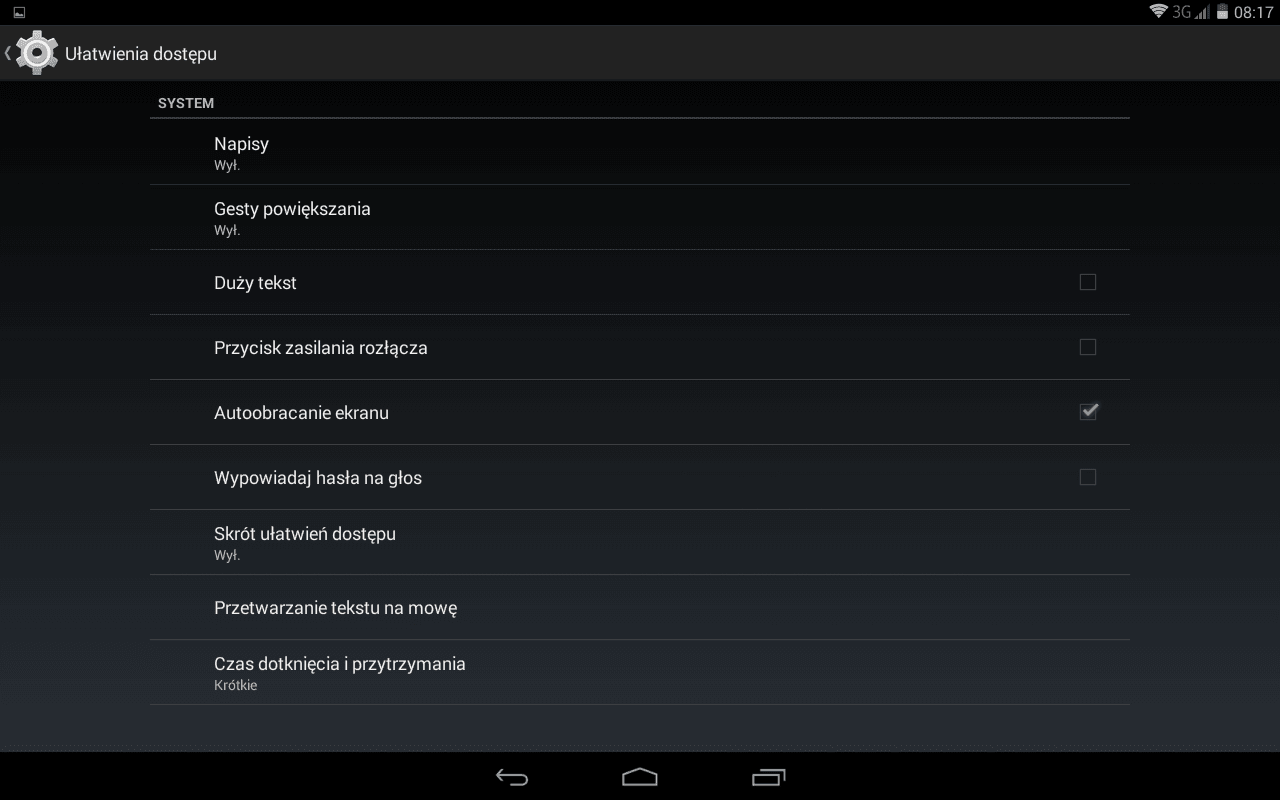Tap the Android home navigation button
The width and height of the screenshot is (1280, 800).
coord(640,777)
